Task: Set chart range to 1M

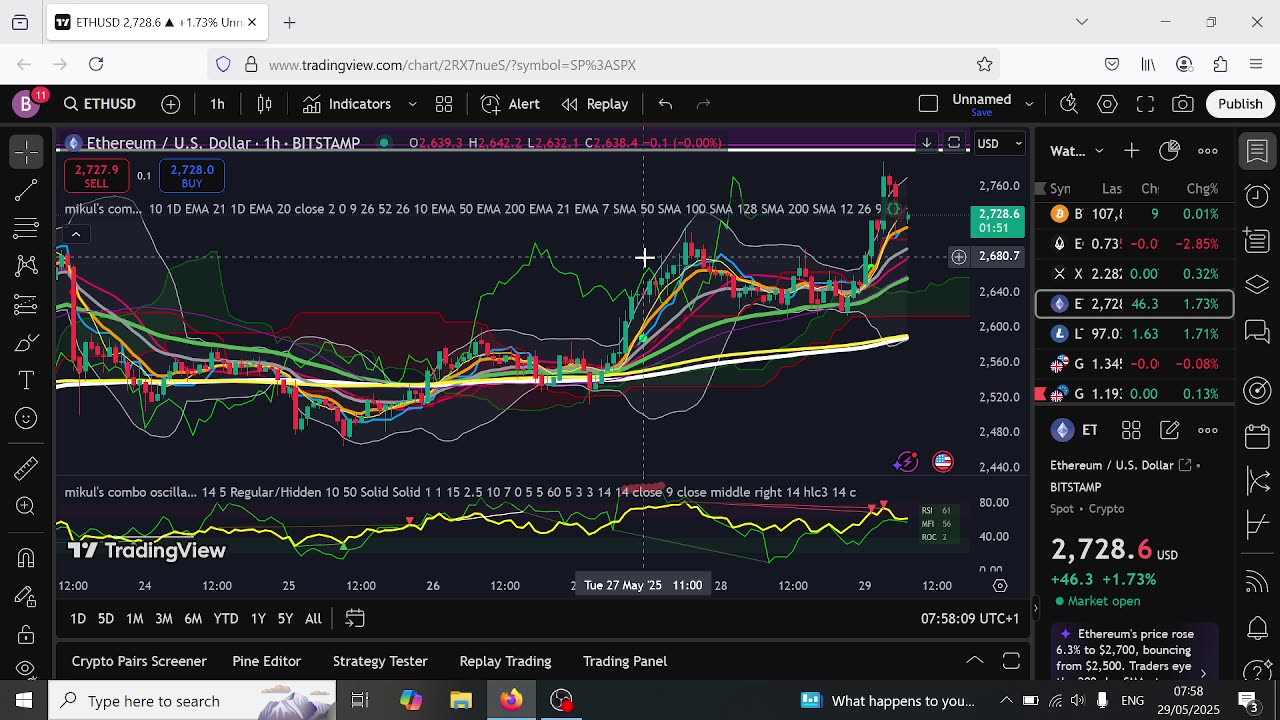Action: tap(134, 619)
